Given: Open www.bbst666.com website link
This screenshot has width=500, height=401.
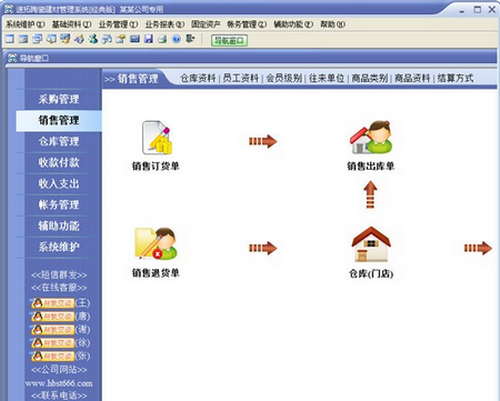Looking at the screenshot, I should pos(59,383).
